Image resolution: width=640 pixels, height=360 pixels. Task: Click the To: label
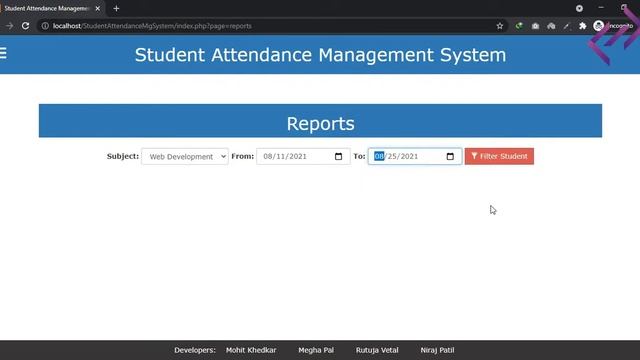pyautogui.click(x=359, y=156)
